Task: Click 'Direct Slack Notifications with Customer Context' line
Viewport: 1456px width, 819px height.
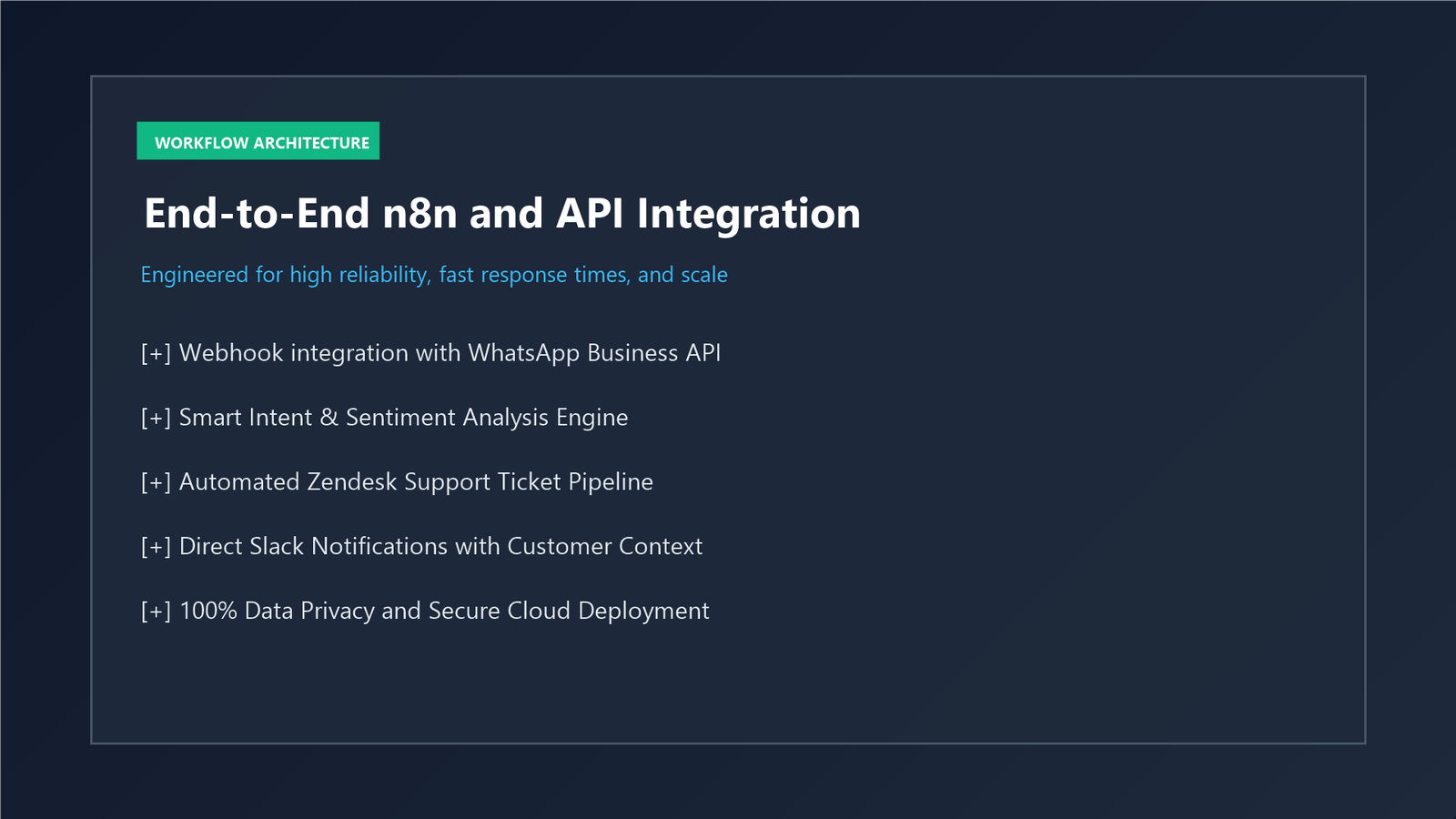Action: click(x=422, y=546)
